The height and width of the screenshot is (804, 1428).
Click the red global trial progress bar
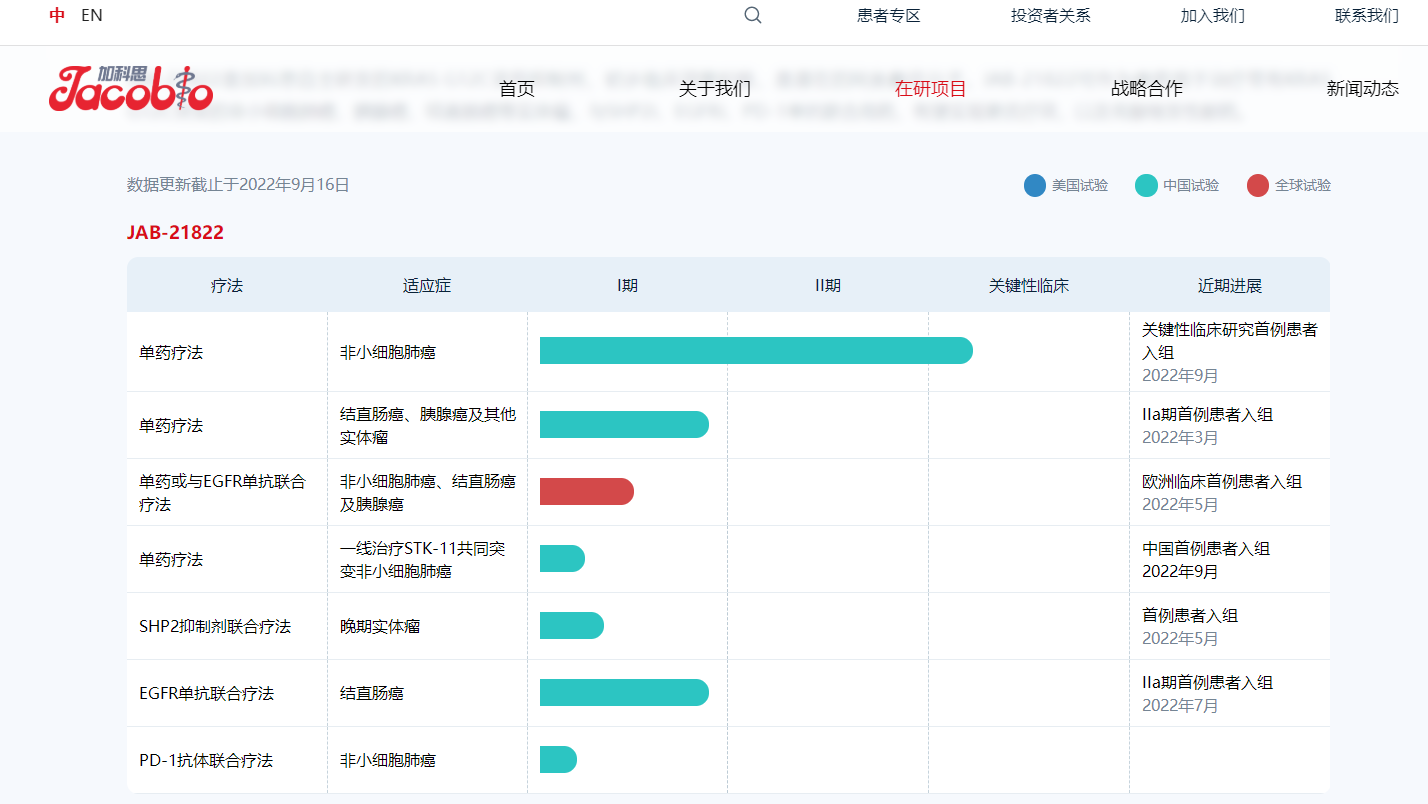(x=587, y=491)
